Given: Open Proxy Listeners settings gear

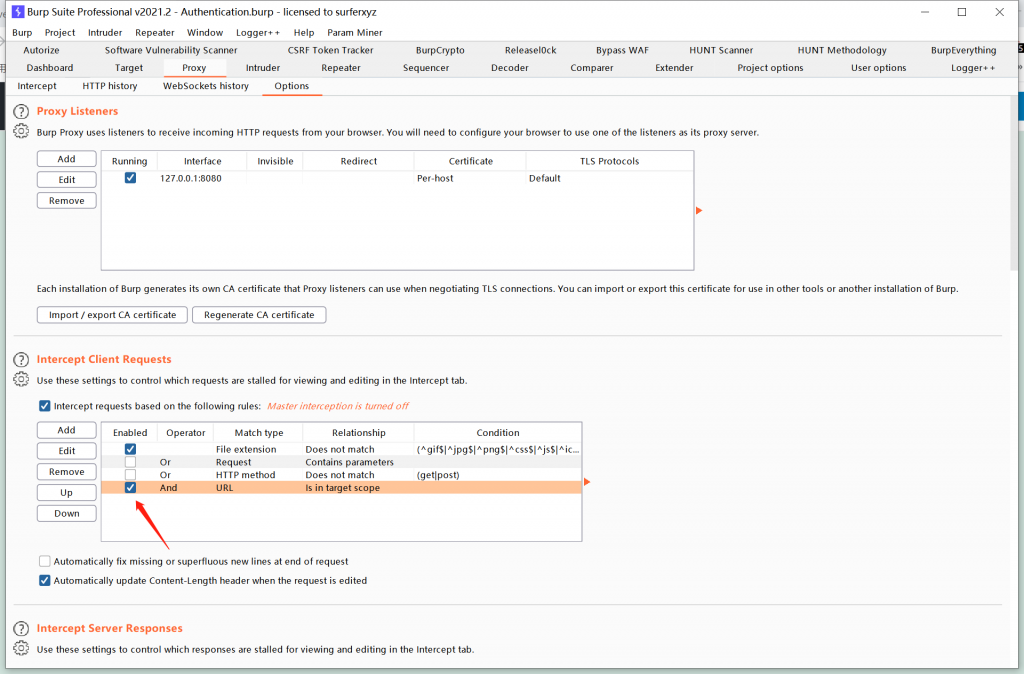Looking at the screenshot, I should (21, 131).
